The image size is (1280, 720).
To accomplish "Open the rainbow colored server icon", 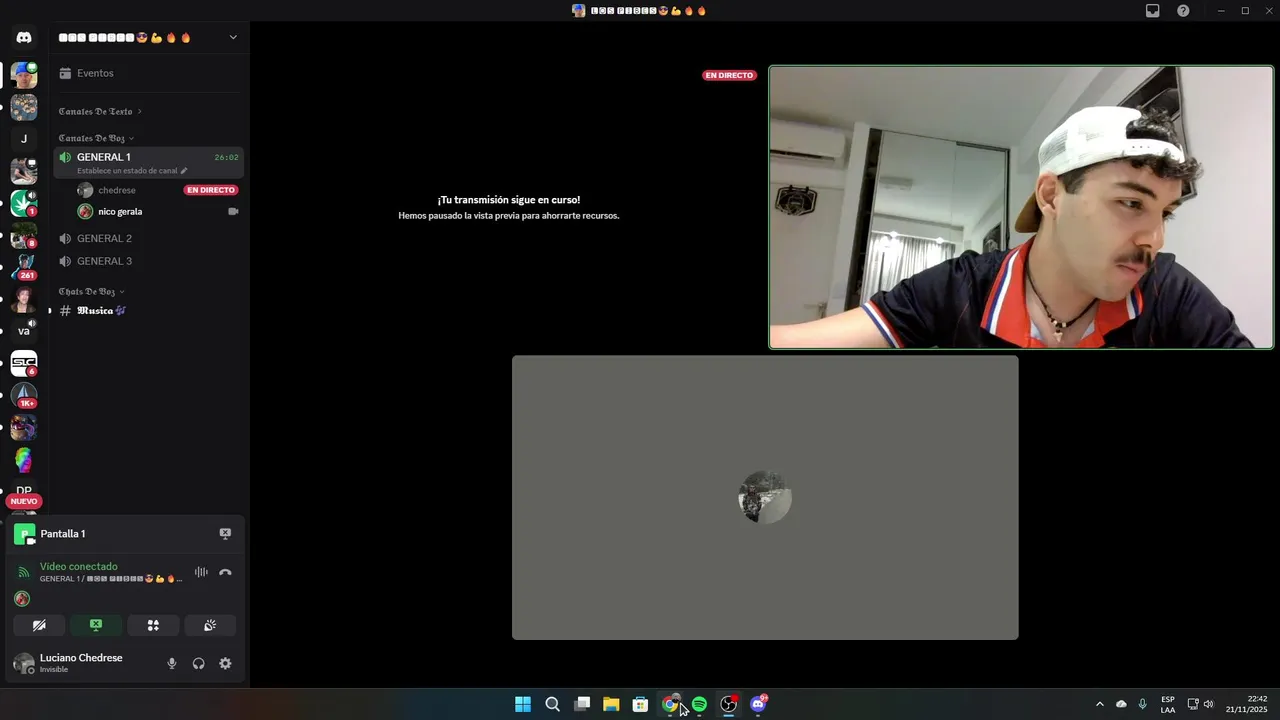I will tap(24, 459).
